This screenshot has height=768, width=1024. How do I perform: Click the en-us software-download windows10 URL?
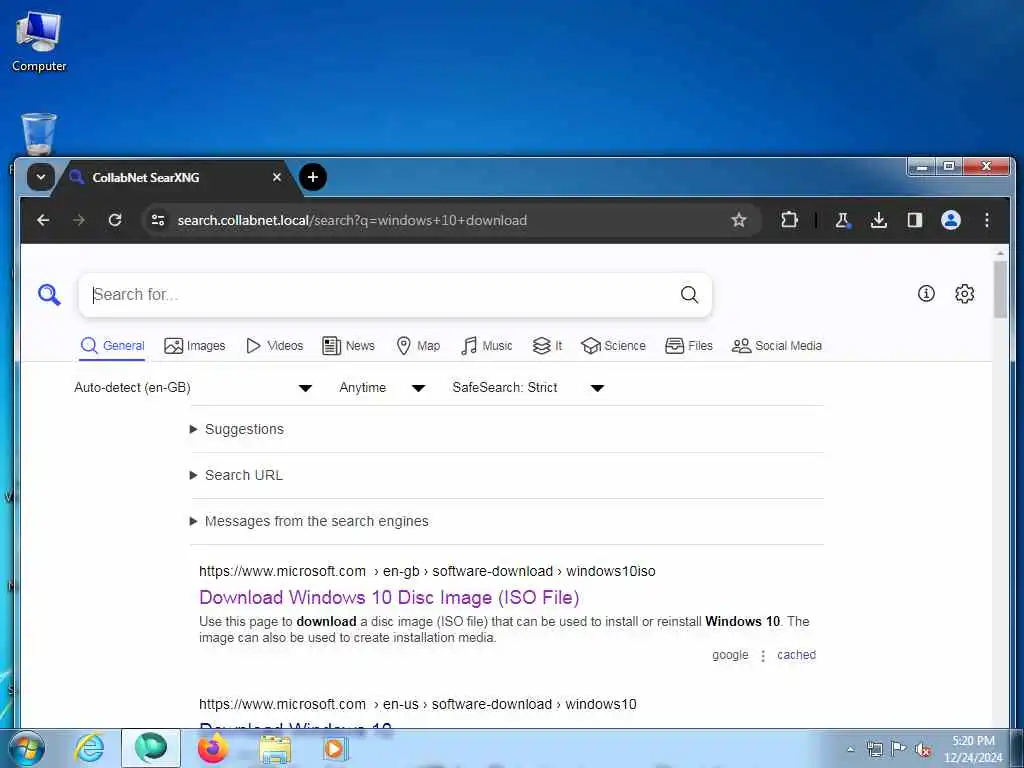[418, 704]
